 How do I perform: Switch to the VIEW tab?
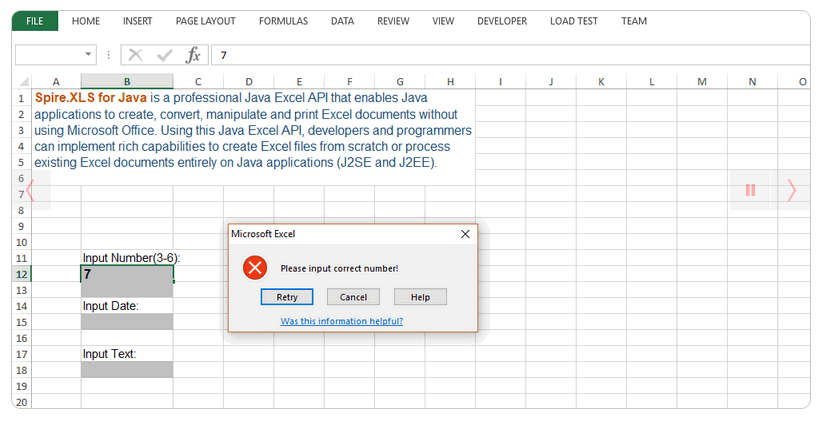[443, 21]
